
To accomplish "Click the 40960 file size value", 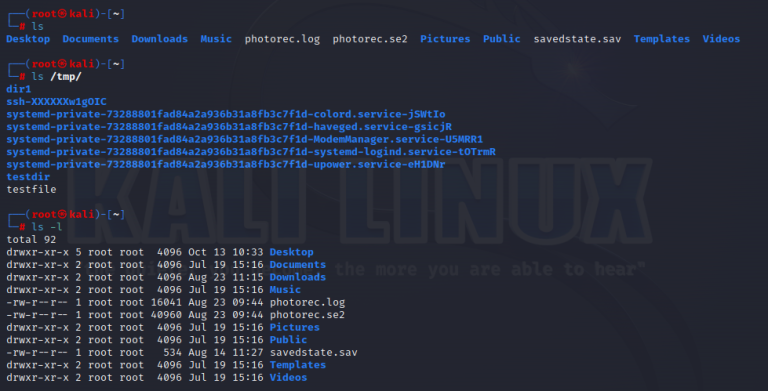I will pos(166,315).
